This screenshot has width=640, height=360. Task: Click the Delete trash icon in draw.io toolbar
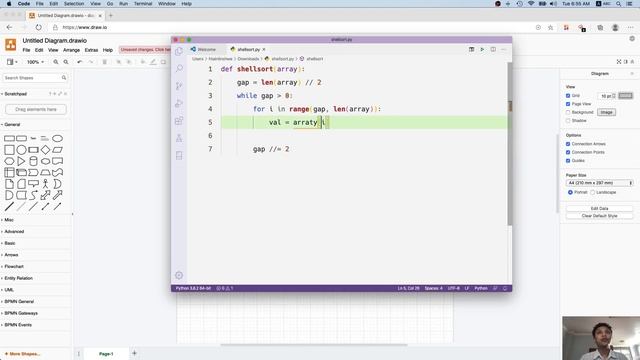coord(104,62)
